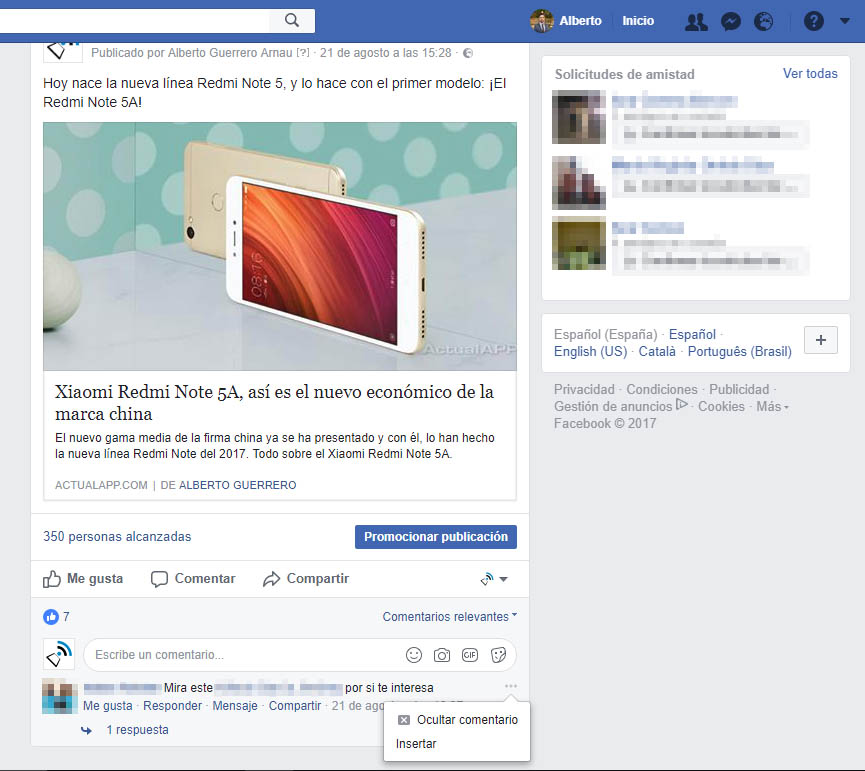Add a sticker to the comment
Image resolution: width=865 pixels, height=771 pixels.
498,655
